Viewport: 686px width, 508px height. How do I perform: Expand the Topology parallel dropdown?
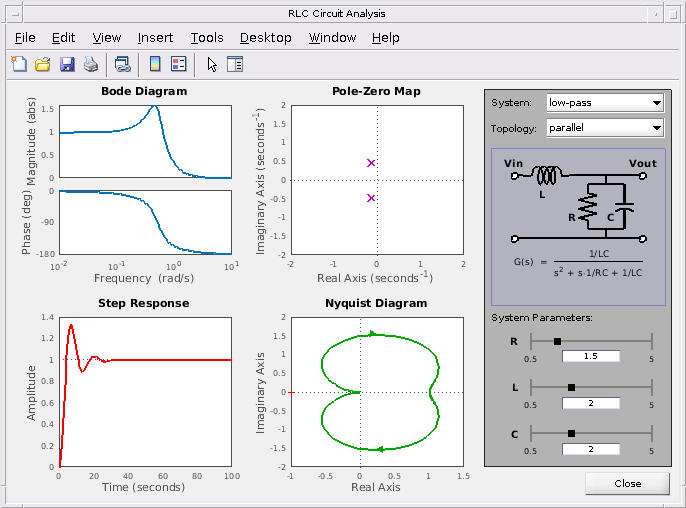(x=605, y=128)
